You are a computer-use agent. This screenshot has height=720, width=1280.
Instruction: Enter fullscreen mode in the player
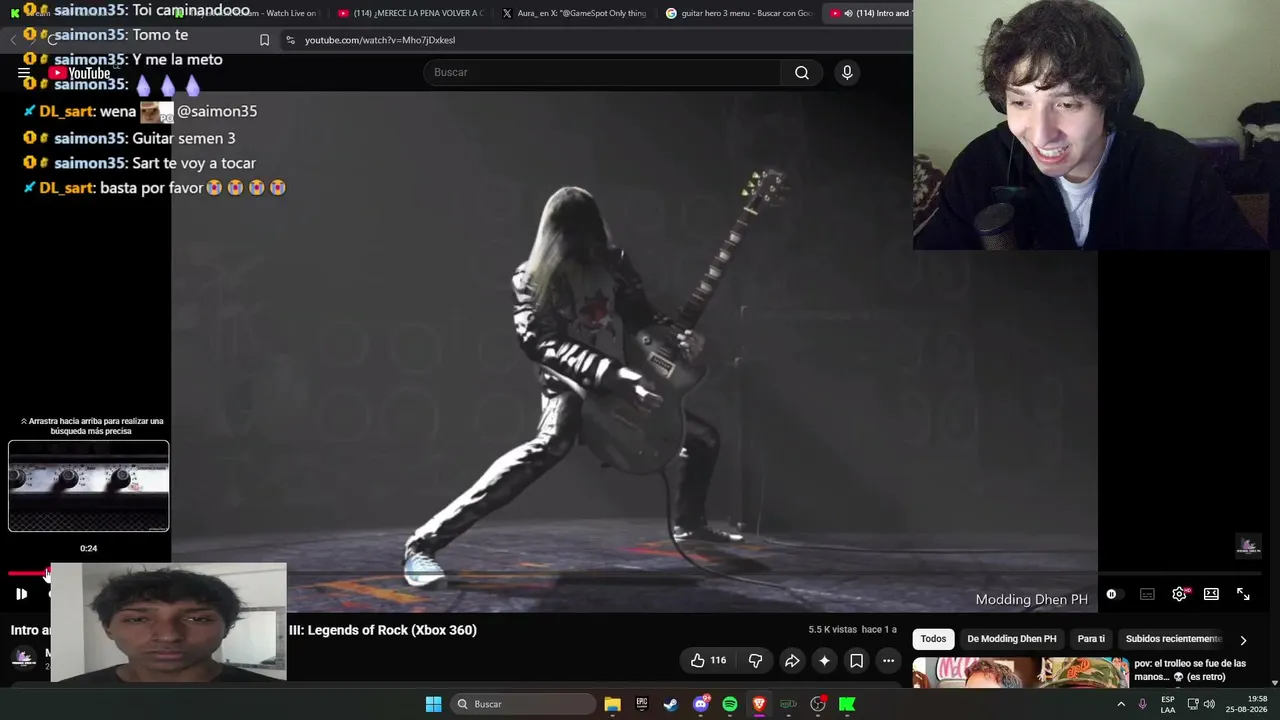(x=1243, y=594)
